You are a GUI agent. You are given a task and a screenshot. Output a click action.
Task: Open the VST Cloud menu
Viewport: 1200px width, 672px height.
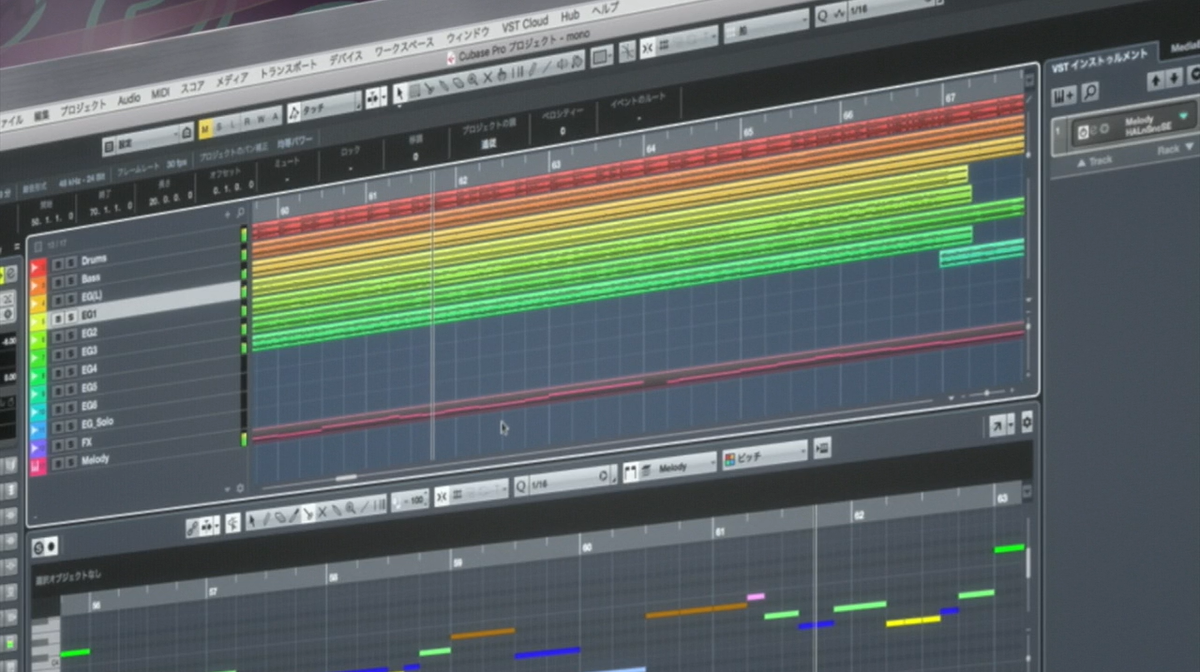pos(525,23)
